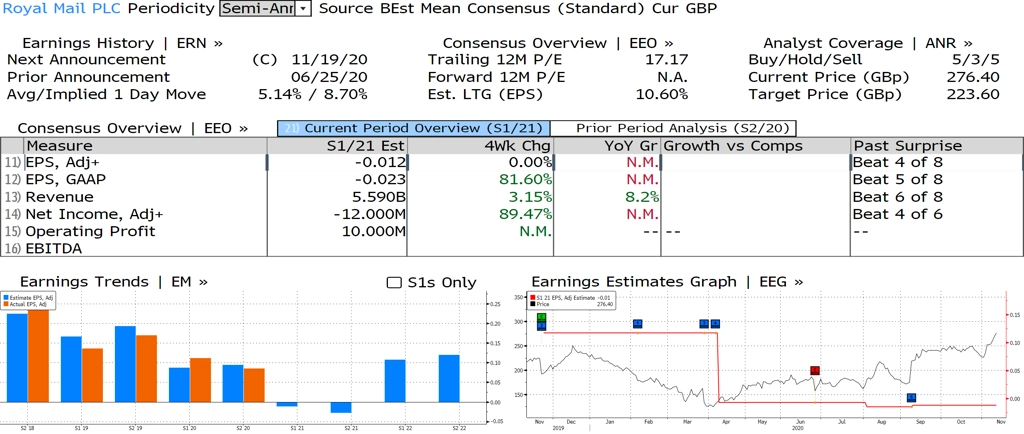
Task: Click the 3.15% four-week change value
Action: pyautogui.click(x=529, y=196)
